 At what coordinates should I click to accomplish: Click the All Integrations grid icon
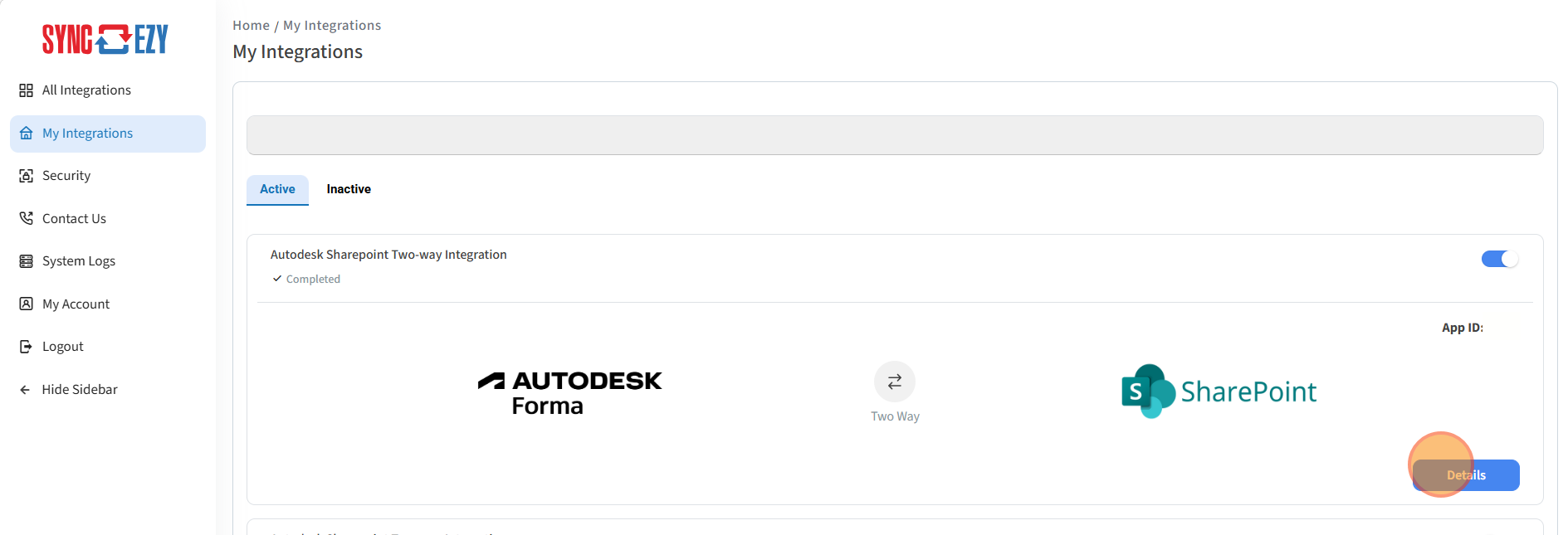coord(27,90)
